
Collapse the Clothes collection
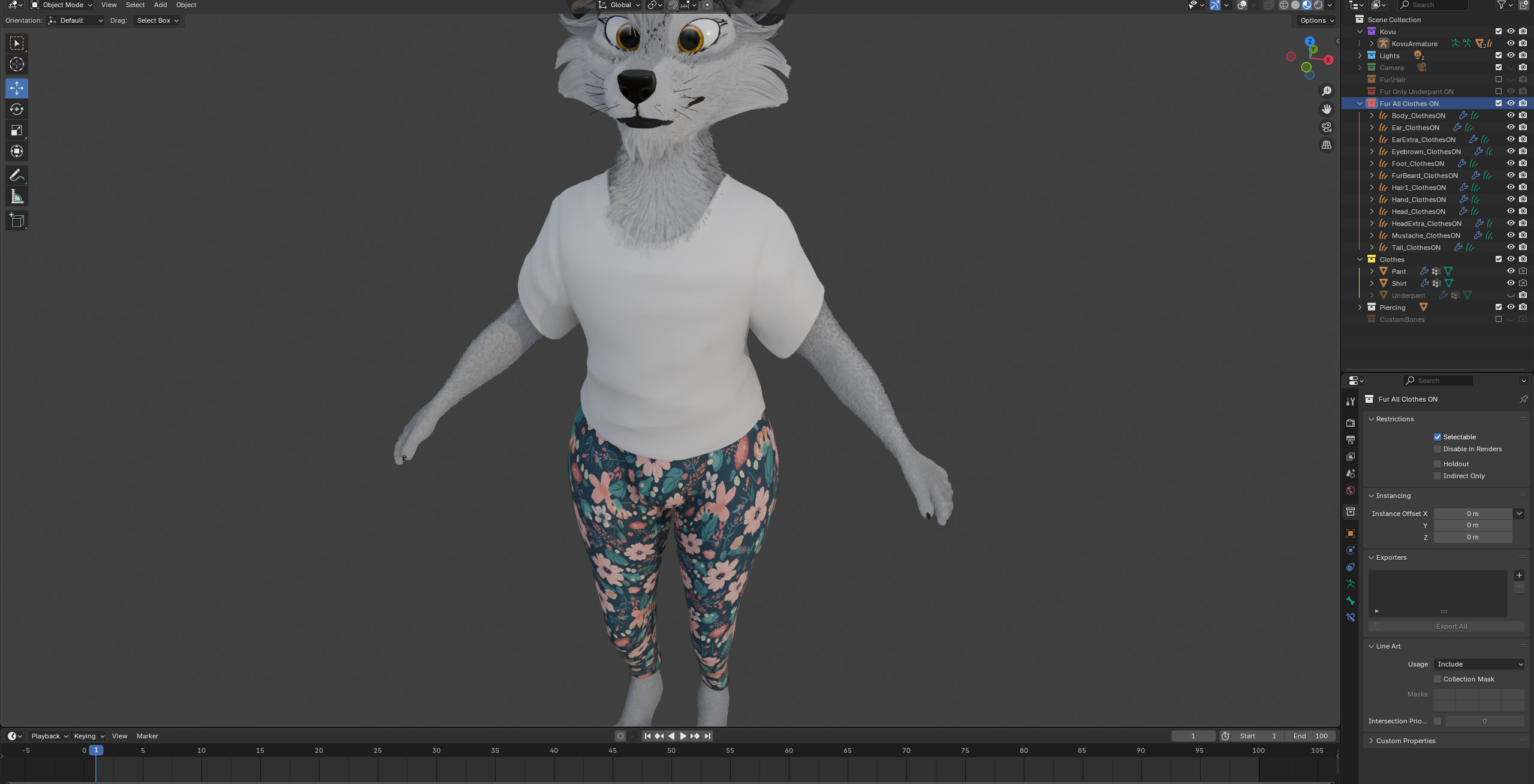click(1360, 259)
